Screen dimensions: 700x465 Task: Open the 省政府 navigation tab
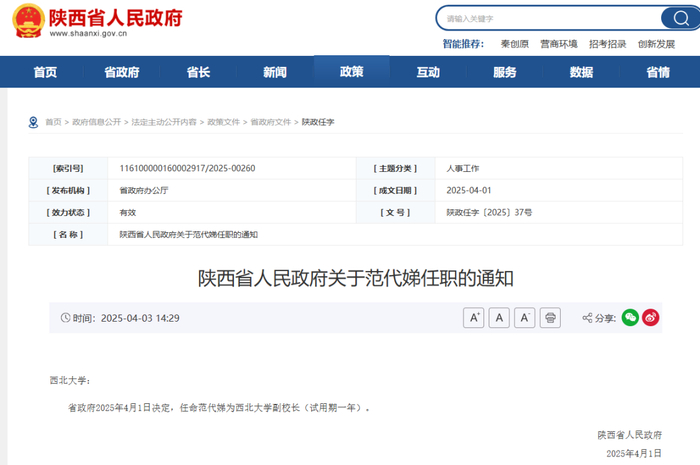coord(122,72)
